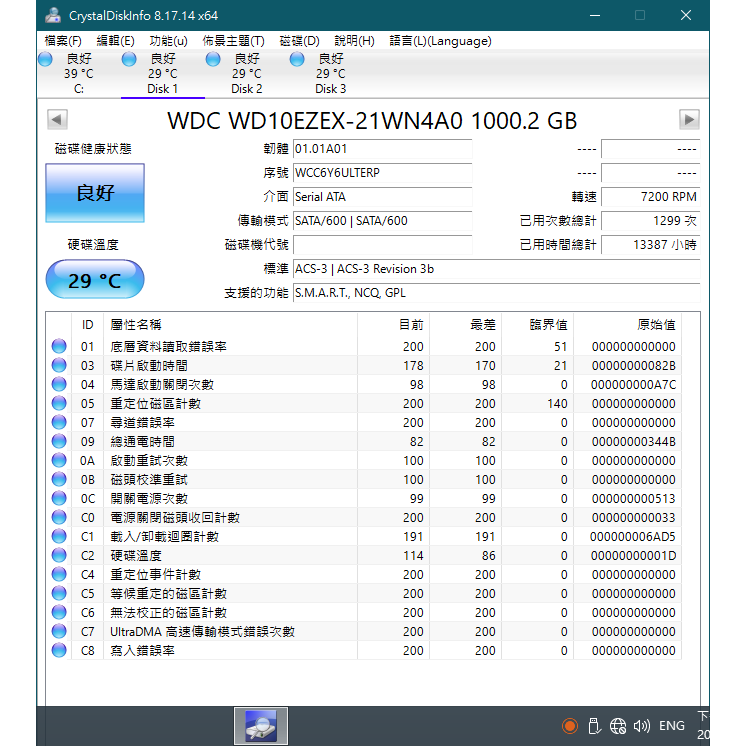Click the USB safely remove tray icon
Image resolution: width=746 pixels, height=746 pixels.
point(594,726)
